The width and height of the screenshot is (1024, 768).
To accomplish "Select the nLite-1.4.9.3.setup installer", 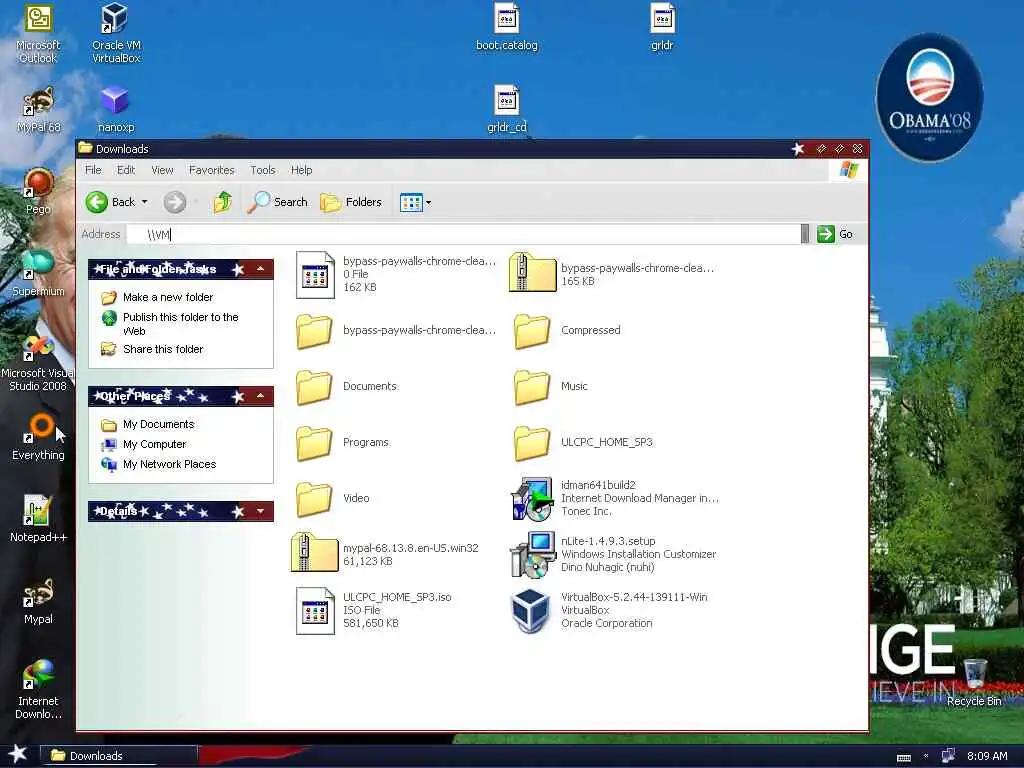I will tap(613, 554).
